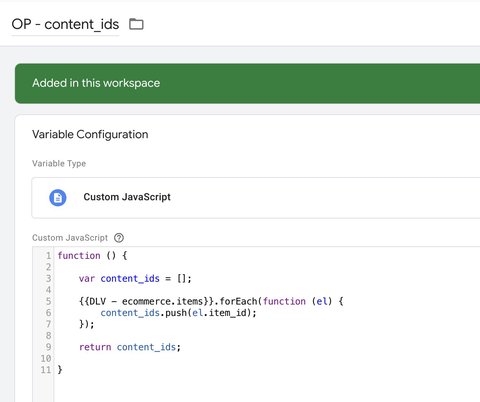Click the Variable Configuration heading

pyautogui.click(x=90, y=134)
